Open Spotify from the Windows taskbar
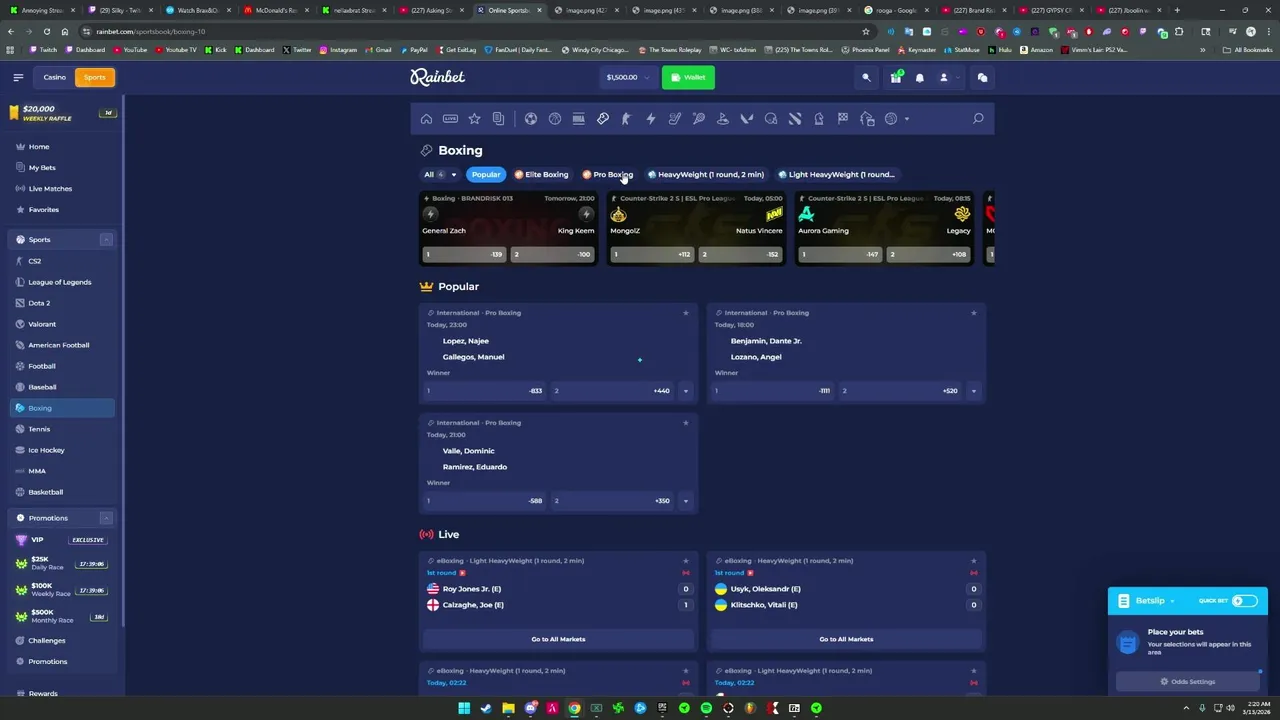Image resolution: width=1280 pixels, height=720 pixels. click(x=706, y=708)
